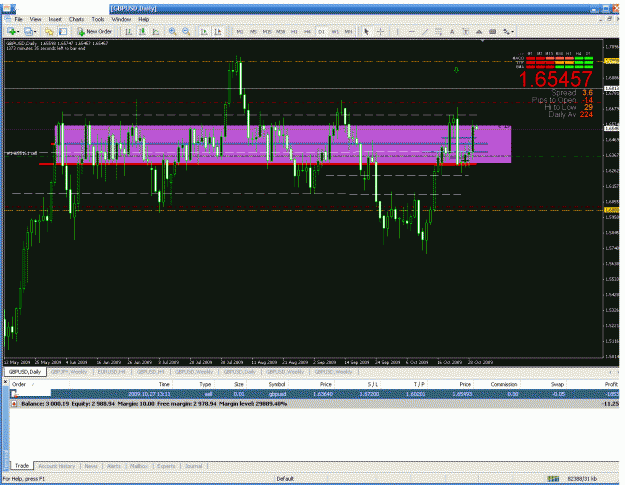This screenshot has height=485, width=625.
Task: Open a new chart with the toolbar icon
Action: pyautogui.click(x=11, y=31)
